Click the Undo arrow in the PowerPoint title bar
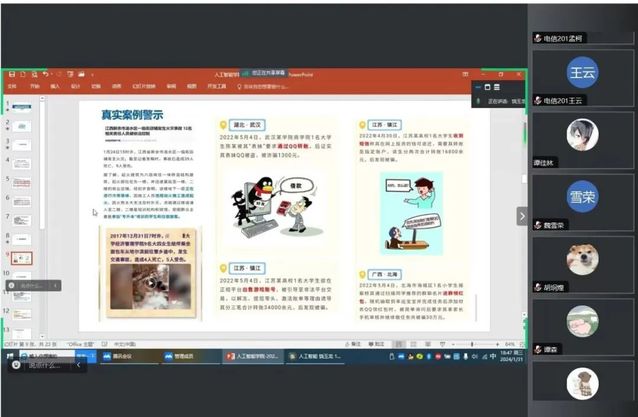Image resolution: width=638 pixels, height=417 pixels. tap(45, 74)
